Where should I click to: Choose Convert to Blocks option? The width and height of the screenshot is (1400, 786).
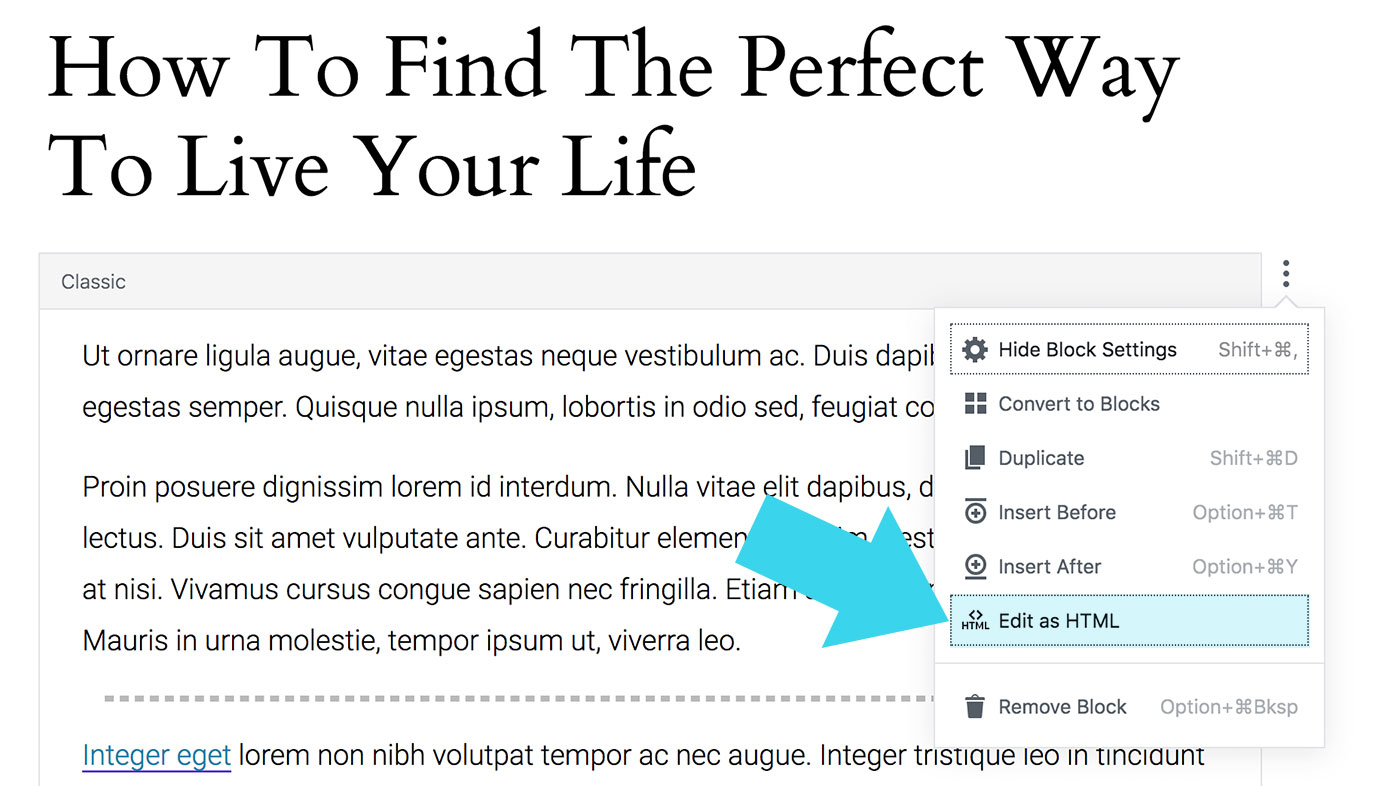coord(1129,404)
